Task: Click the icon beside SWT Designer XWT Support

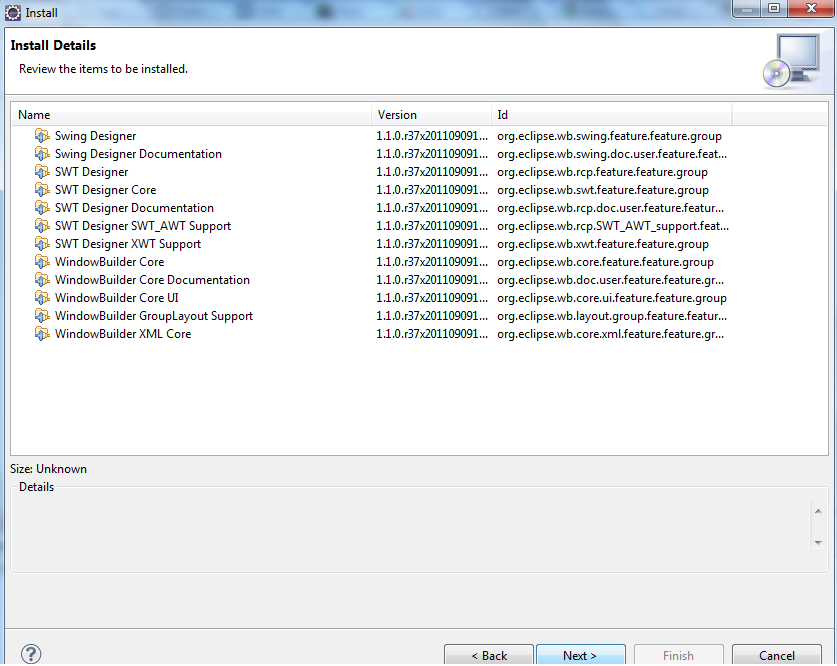Action: [42, 244]
